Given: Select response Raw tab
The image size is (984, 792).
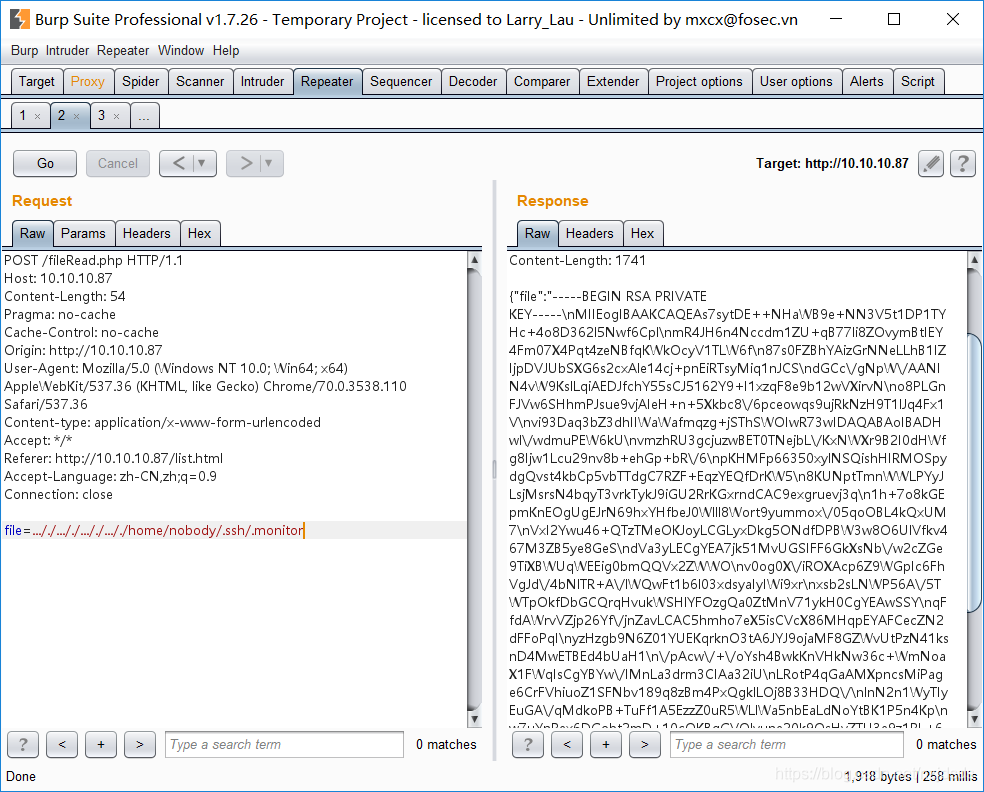Looking at the screenshot, I should 538,233.
